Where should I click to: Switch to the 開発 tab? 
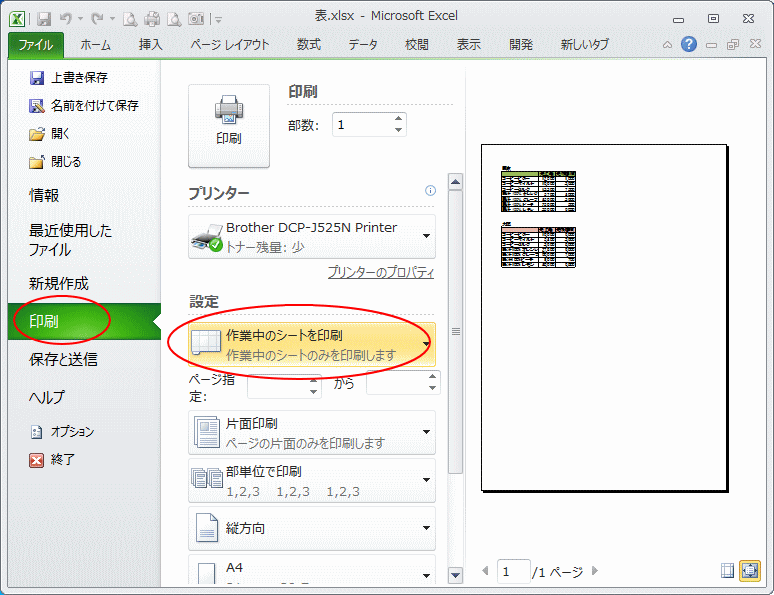[x=521, y=45]
